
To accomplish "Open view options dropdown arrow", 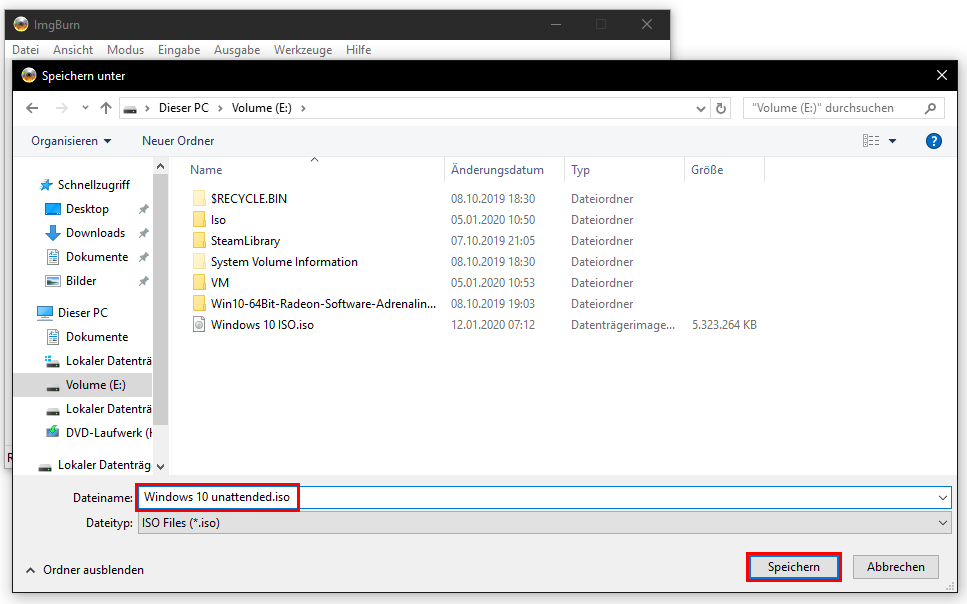I will pyautogui.click(x=892, y=141).
